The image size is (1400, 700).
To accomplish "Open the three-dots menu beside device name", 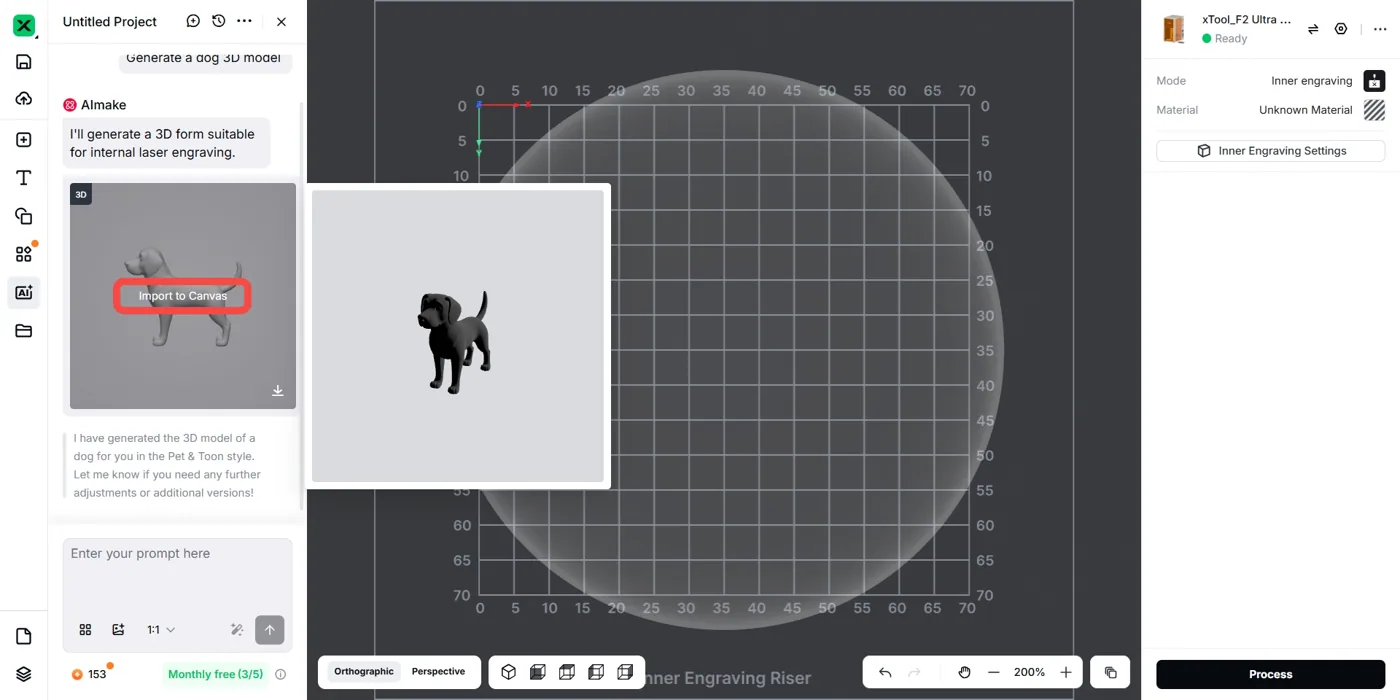I will [x=1380, y=29].
